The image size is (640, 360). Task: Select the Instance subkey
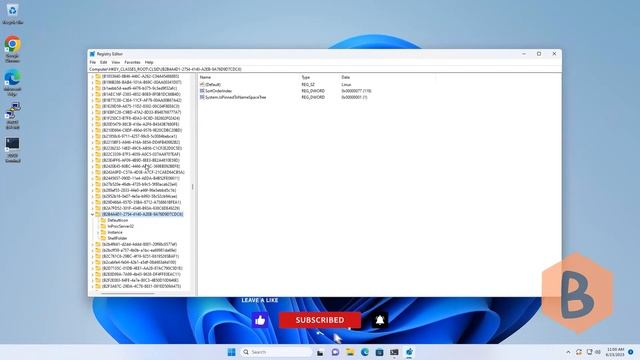(x=115, y=232)
